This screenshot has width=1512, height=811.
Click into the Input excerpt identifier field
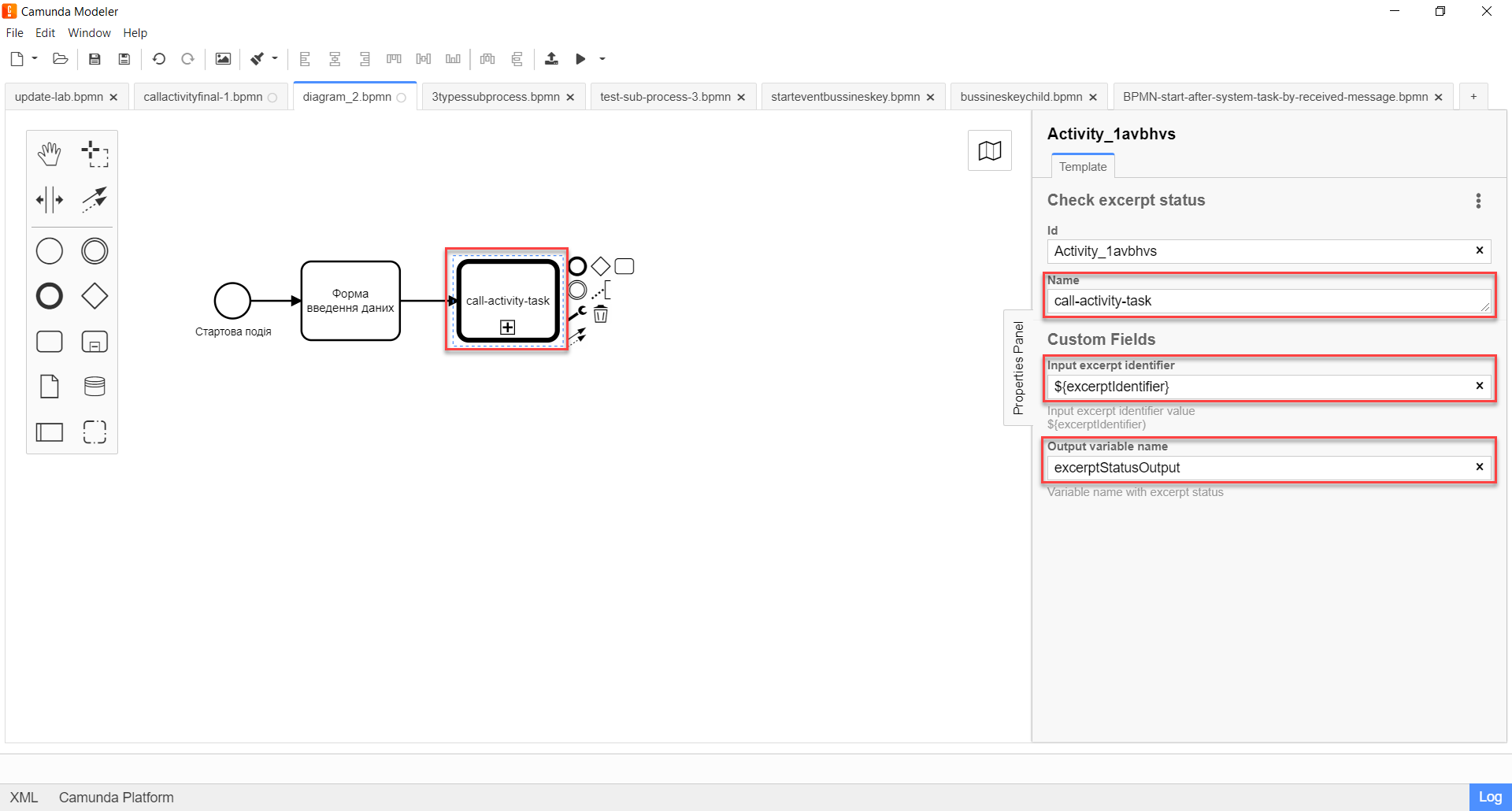[1260, 387]
